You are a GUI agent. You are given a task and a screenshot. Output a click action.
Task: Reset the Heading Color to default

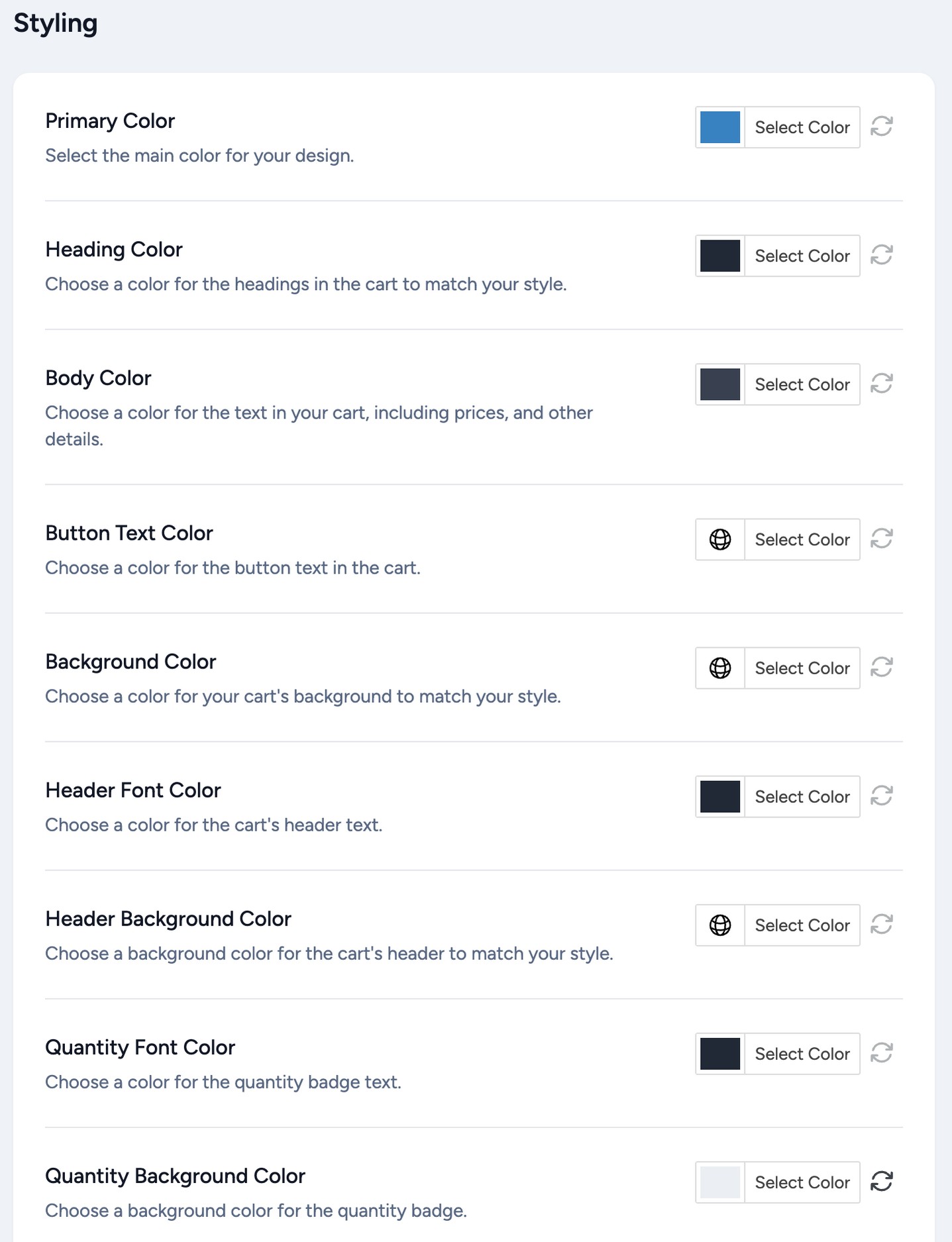pos(882,255)
